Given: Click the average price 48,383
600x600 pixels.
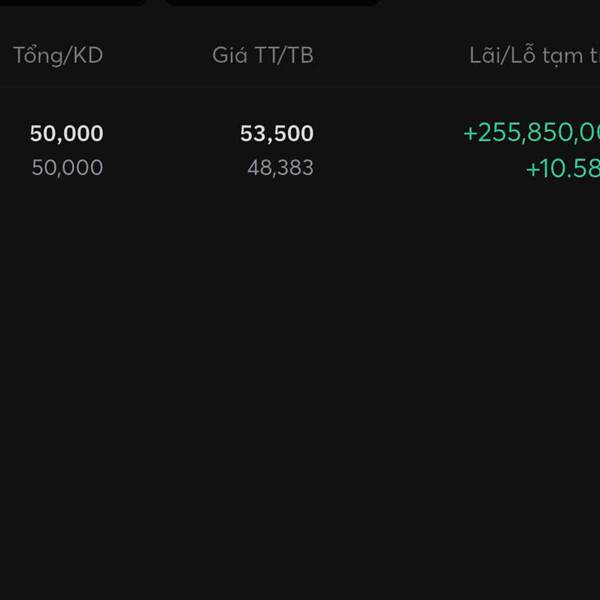Looking at the screenshot, I should (280, 168).
